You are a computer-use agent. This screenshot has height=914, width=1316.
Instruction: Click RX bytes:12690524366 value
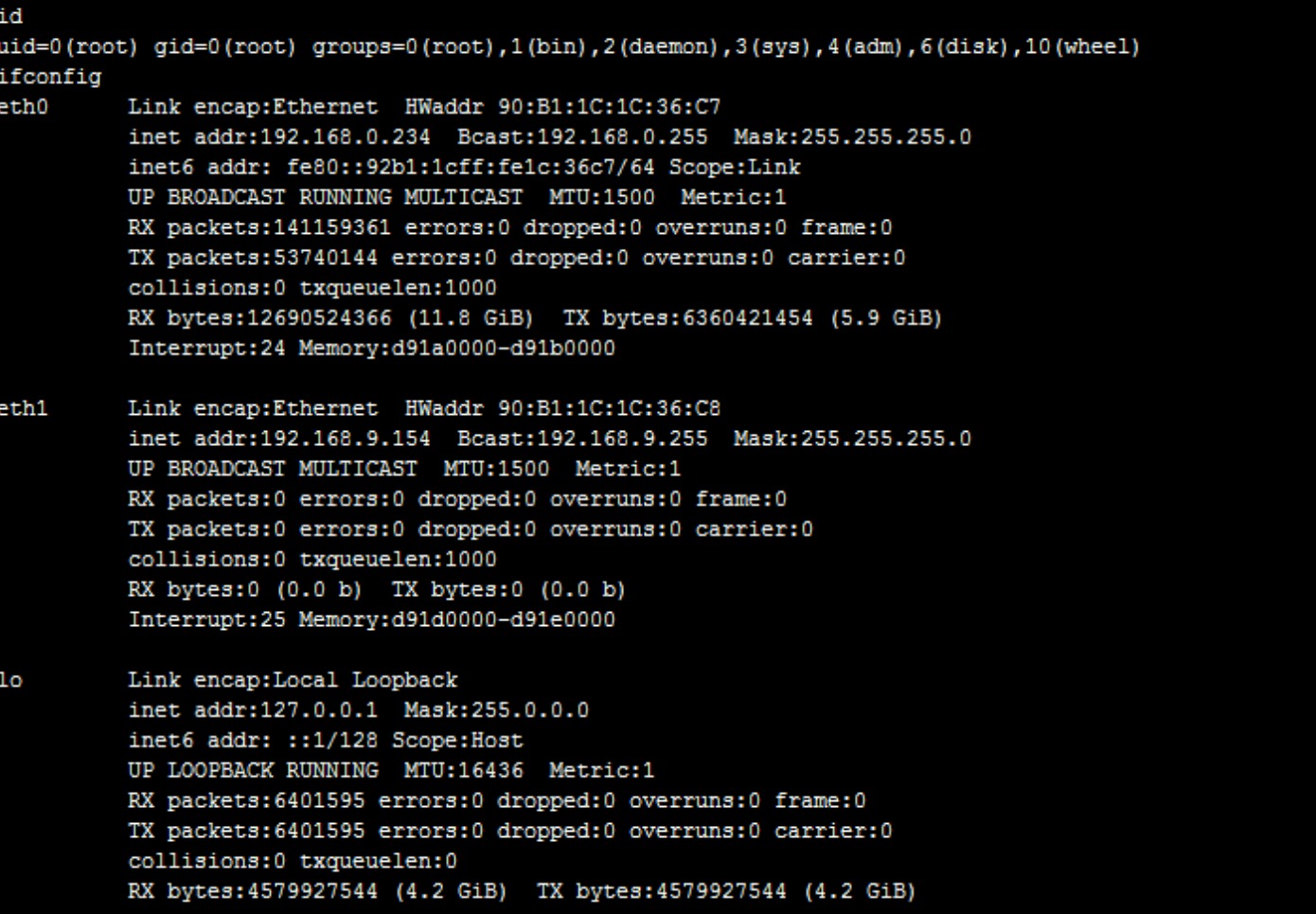(259, 318)
